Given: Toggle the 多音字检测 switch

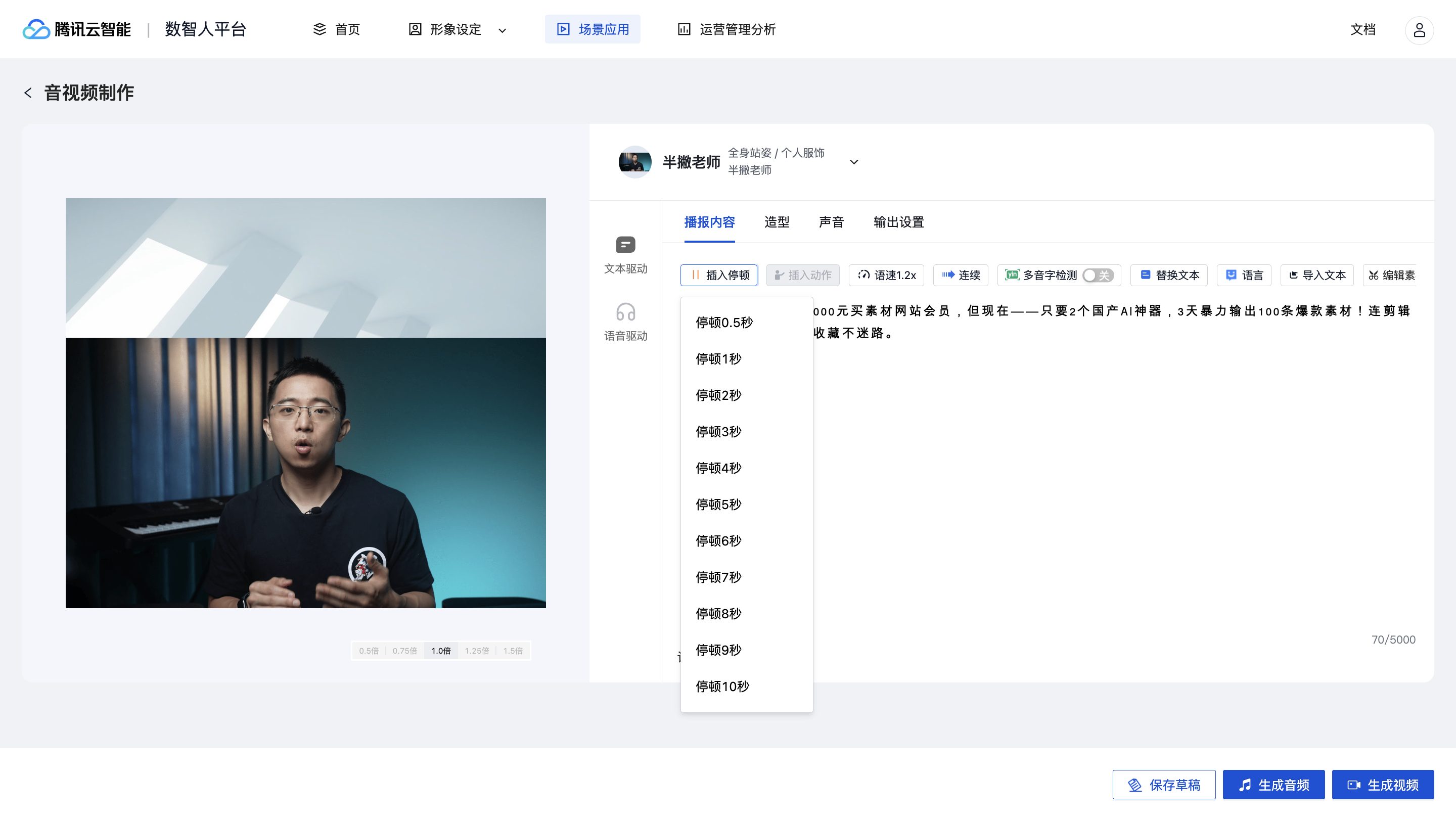Looking at the screenshot, I should tap(1098, 275).
